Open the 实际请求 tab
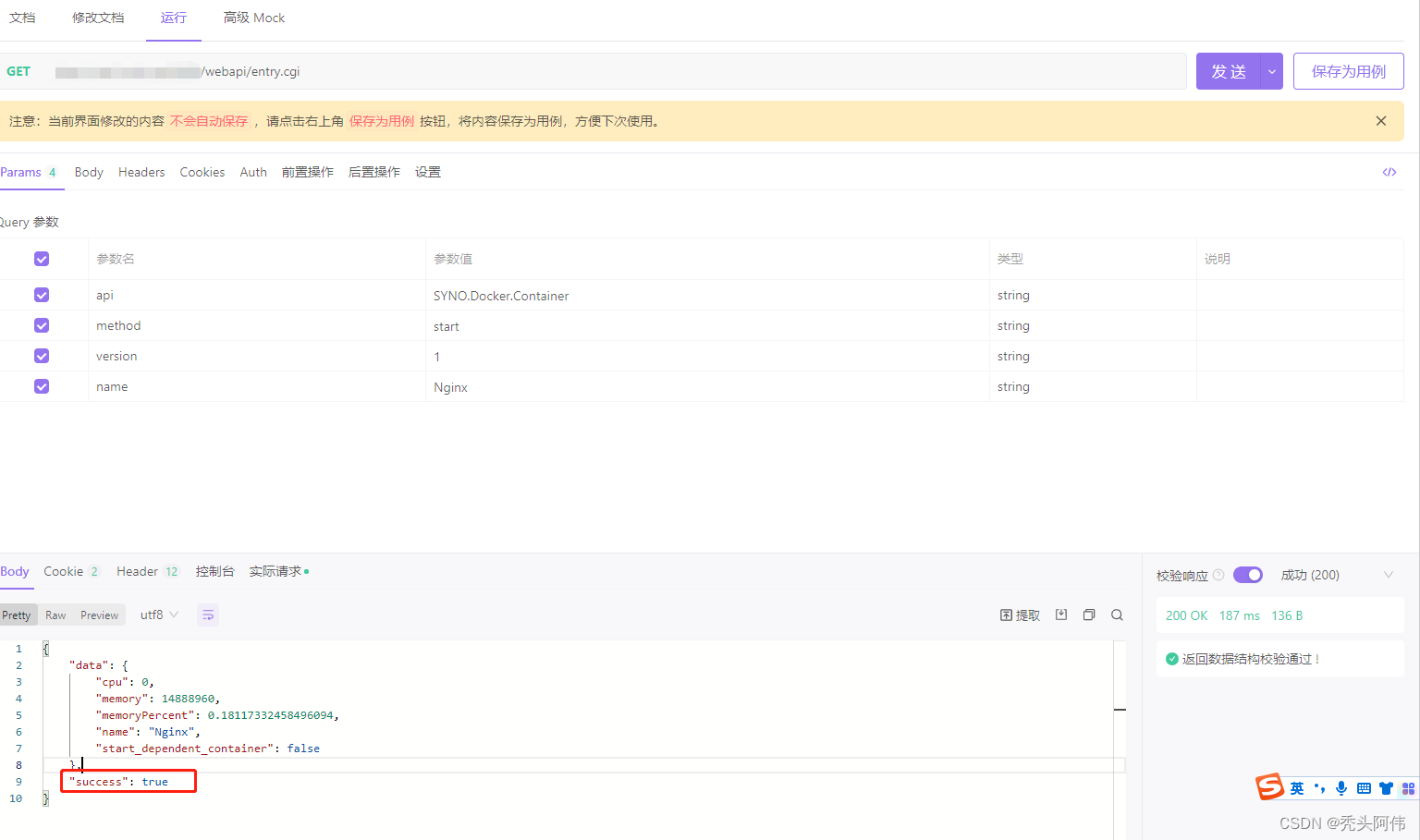The width and height of the screenshot is (1420, 840). point(279,571)
